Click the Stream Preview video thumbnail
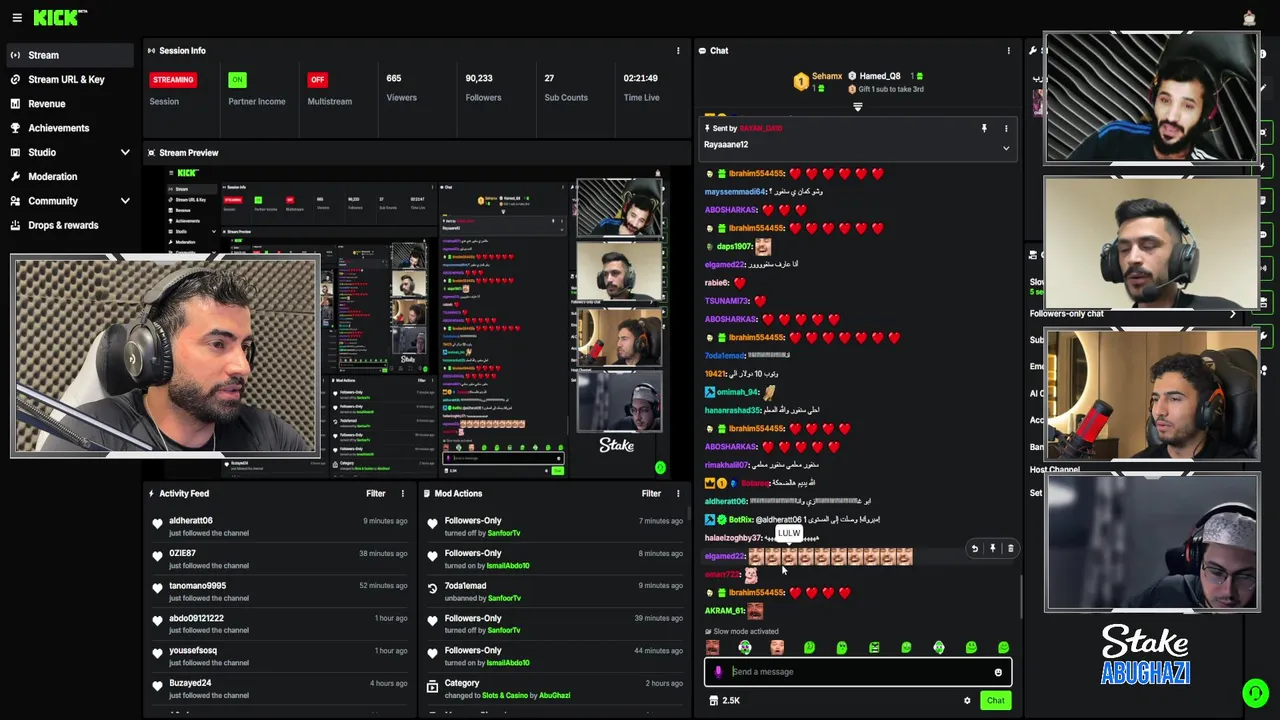1280x720 pixels. point(417,322)
